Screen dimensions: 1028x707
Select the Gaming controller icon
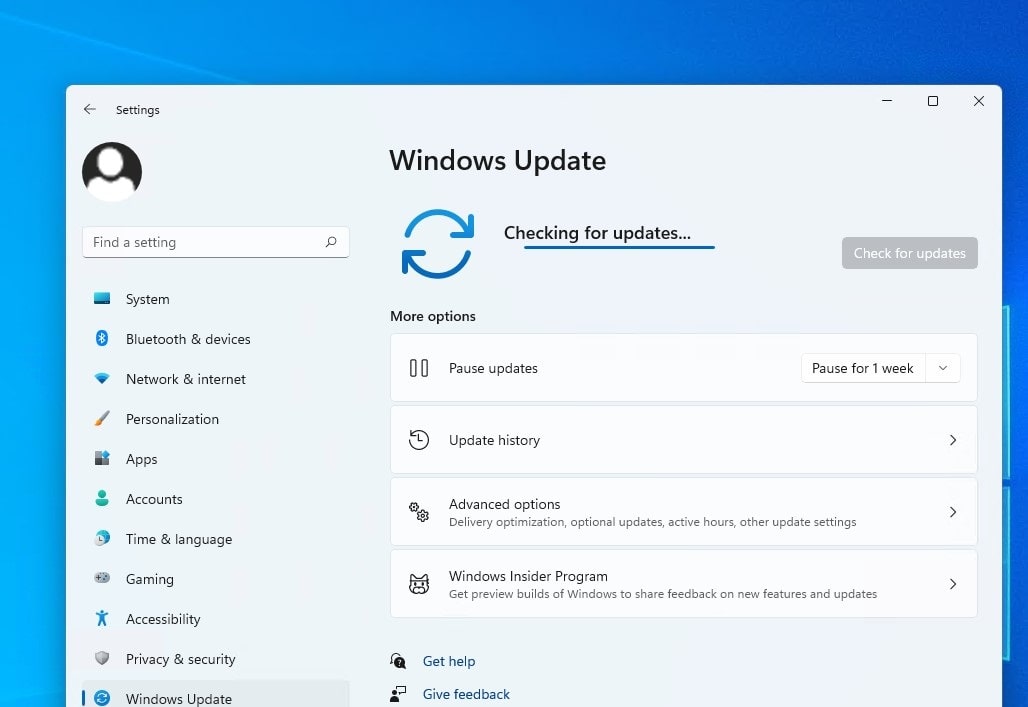pyautogui.click(x=102, y=578)
